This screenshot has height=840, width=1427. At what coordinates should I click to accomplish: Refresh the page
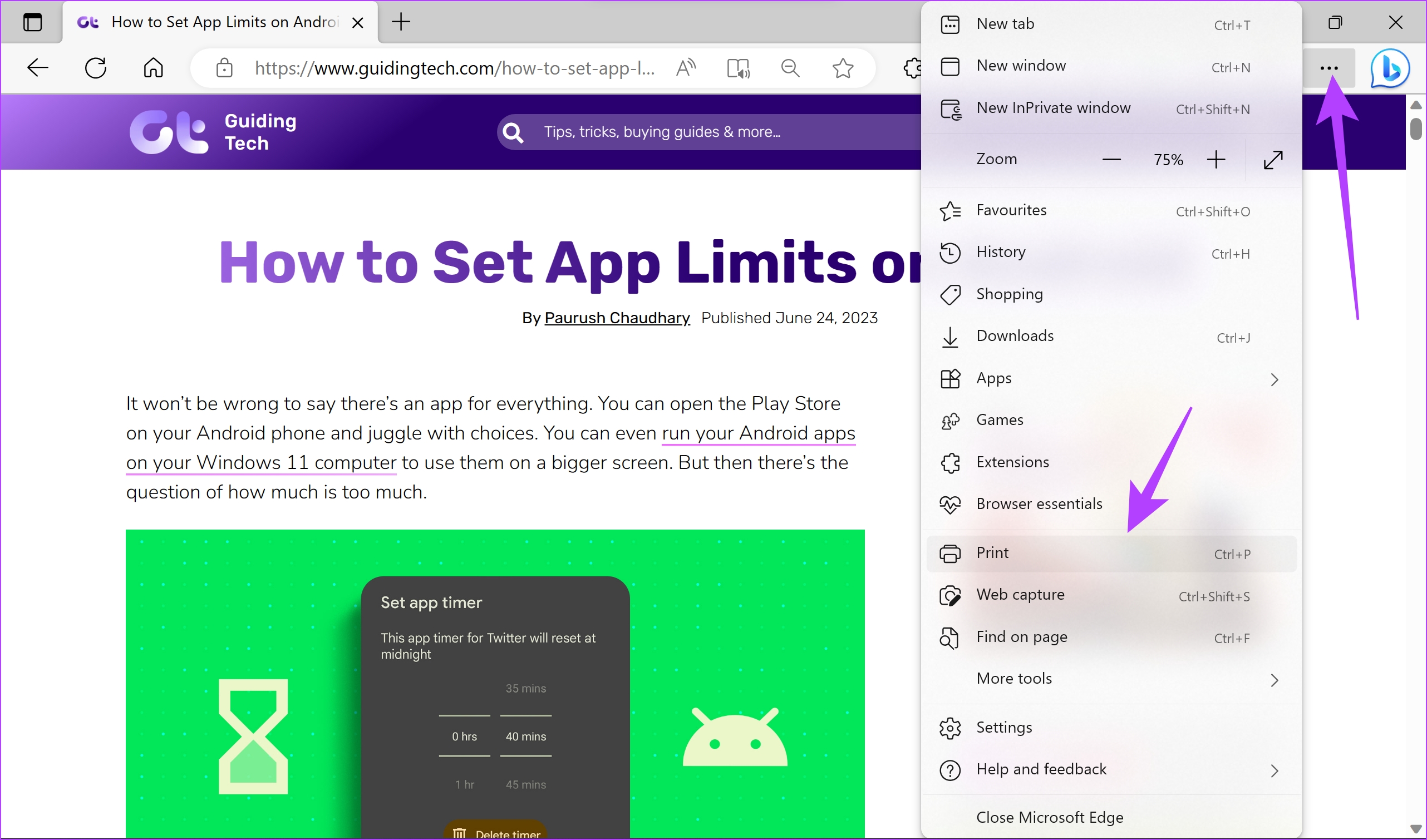pos(96,68)
